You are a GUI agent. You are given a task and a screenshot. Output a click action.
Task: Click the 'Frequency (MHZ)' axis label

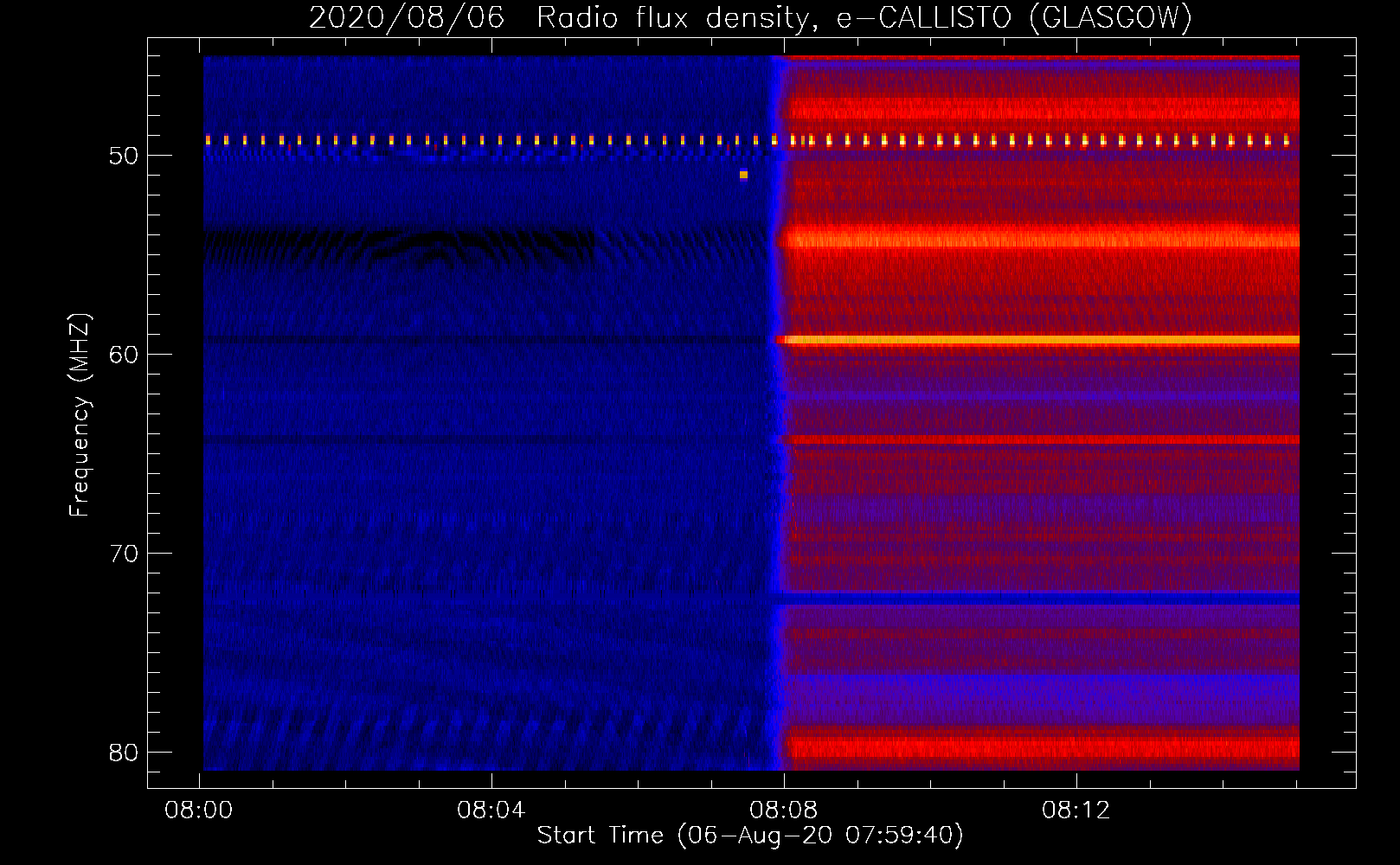[80, 415]
